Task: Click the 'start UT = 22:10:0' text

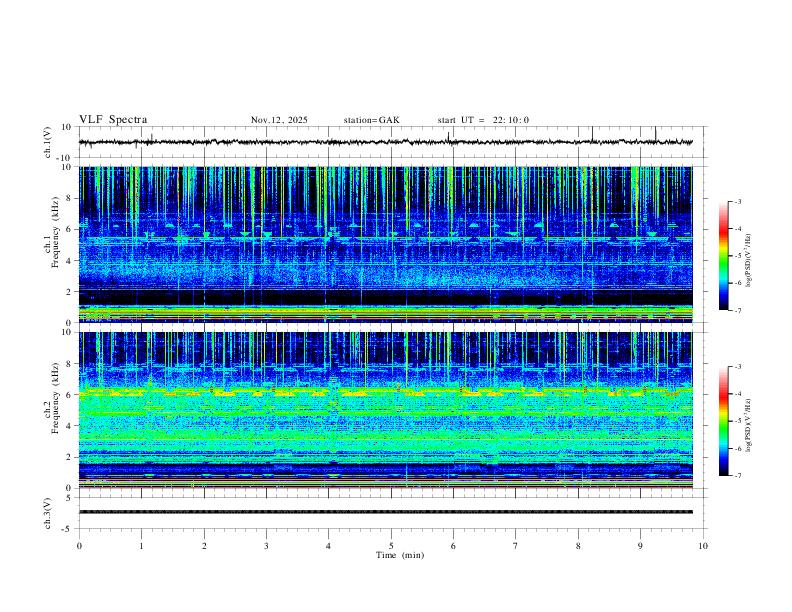Action: coord(483,120)
